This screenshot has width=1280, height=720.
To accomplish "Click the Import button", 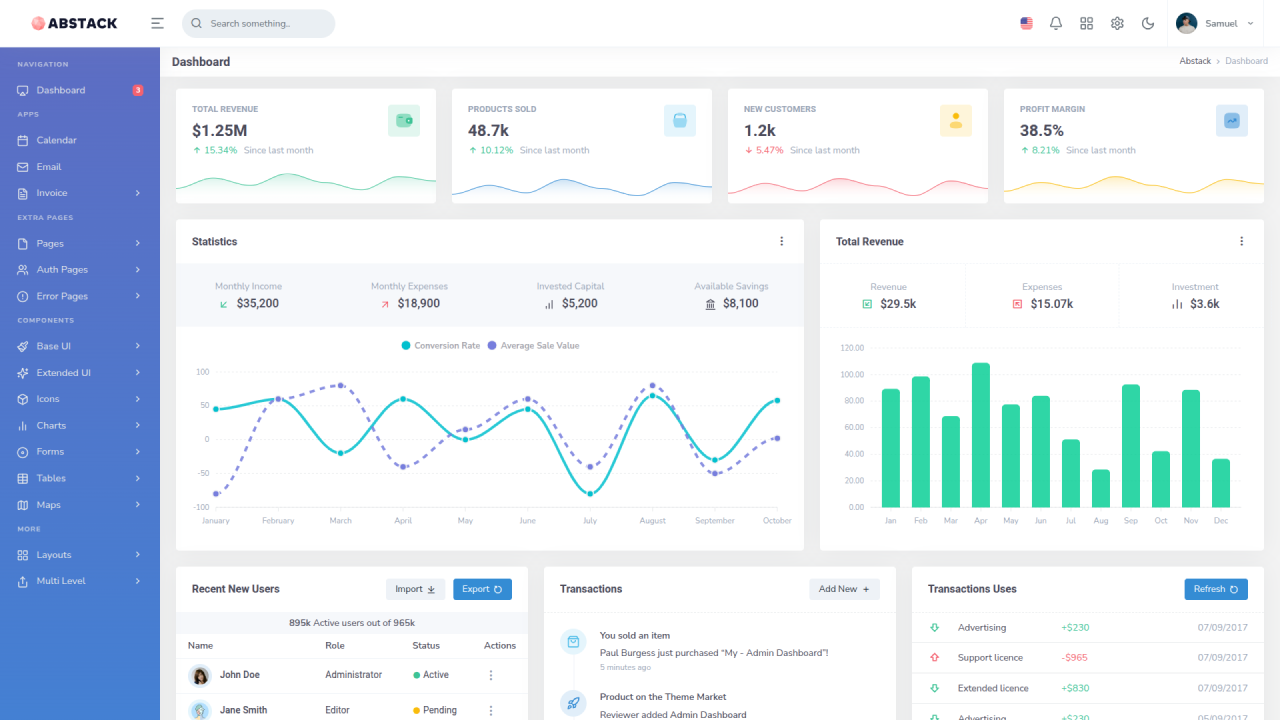I will coord(416,589).
